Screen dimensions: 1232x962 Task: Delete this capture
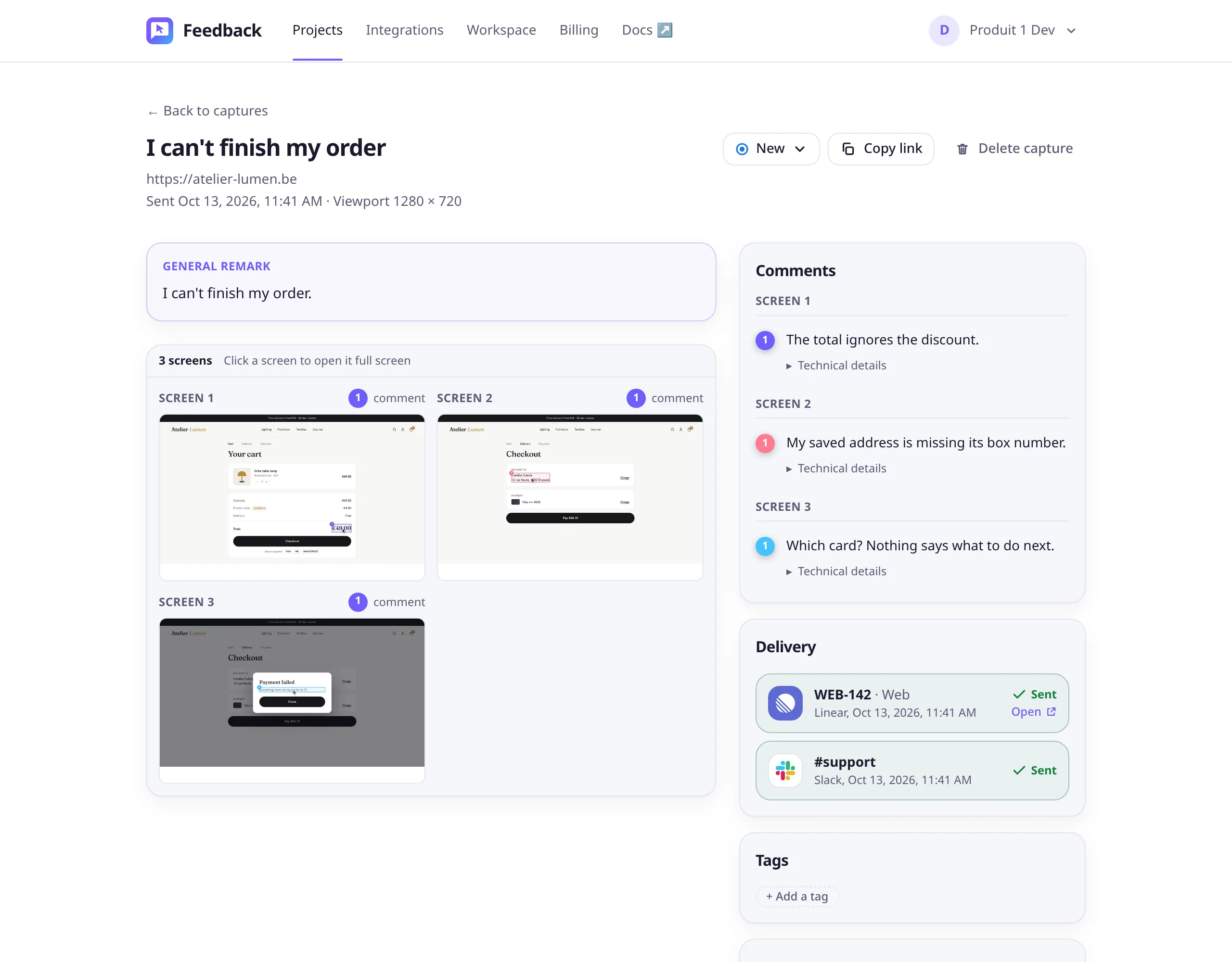(1014, 149)
